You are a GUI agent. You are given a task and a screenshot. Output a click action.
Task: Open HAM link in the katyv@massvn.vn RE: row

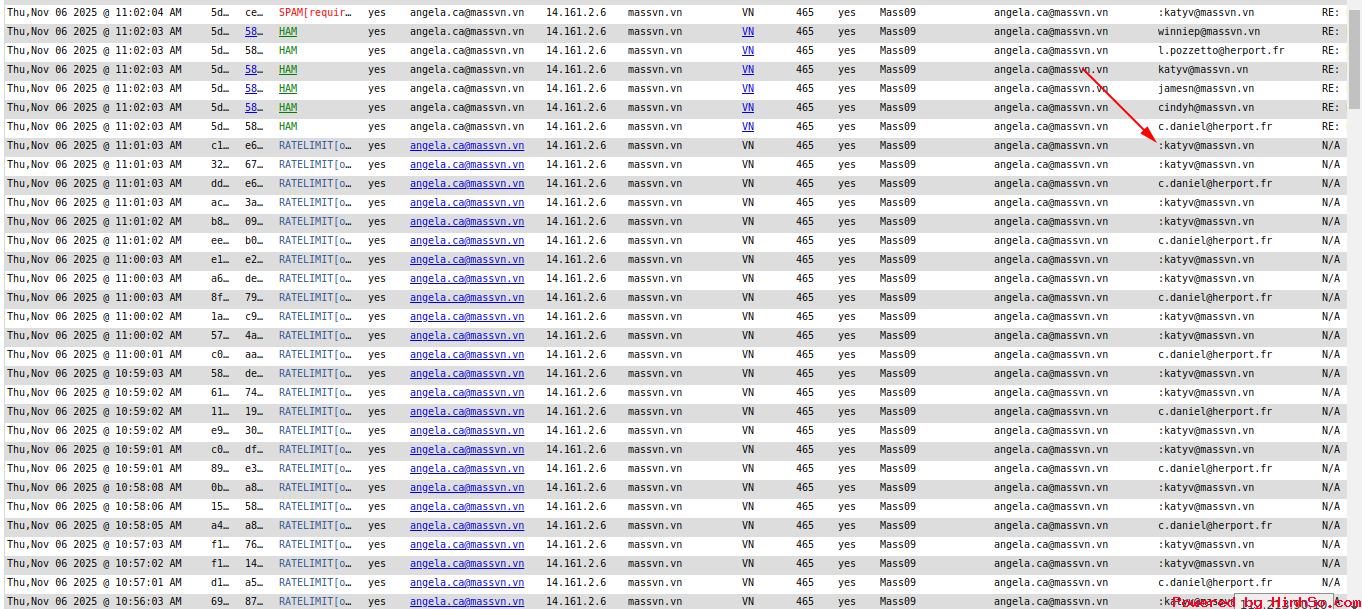coord(288,70)
